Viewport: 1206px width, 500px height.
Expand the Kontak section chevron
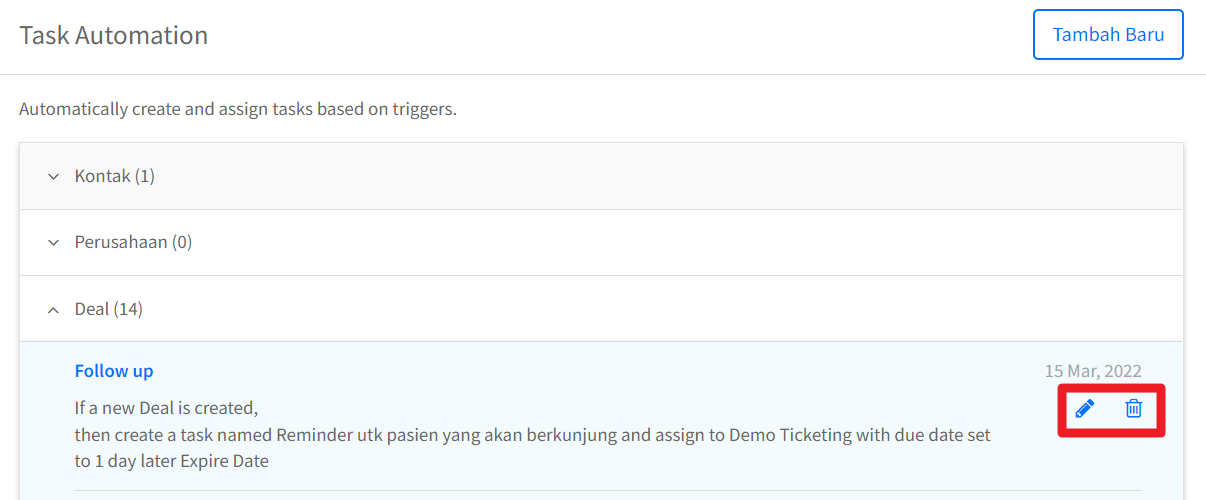[54, 177]
